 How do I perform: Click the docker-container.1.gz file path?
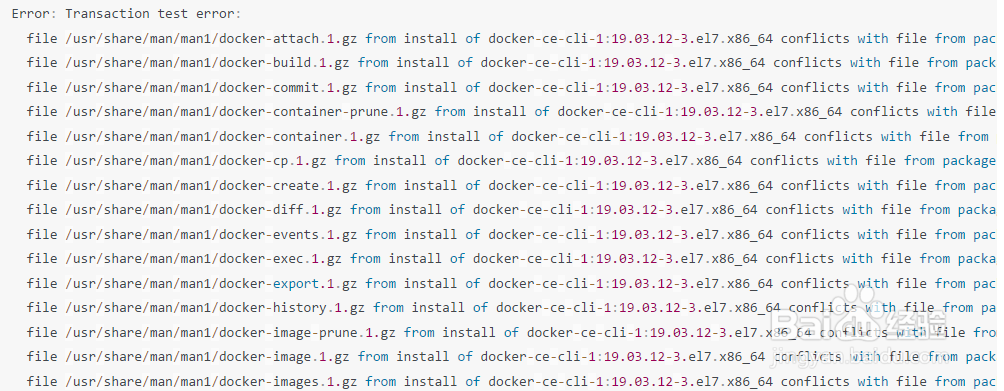click(223, 136)
